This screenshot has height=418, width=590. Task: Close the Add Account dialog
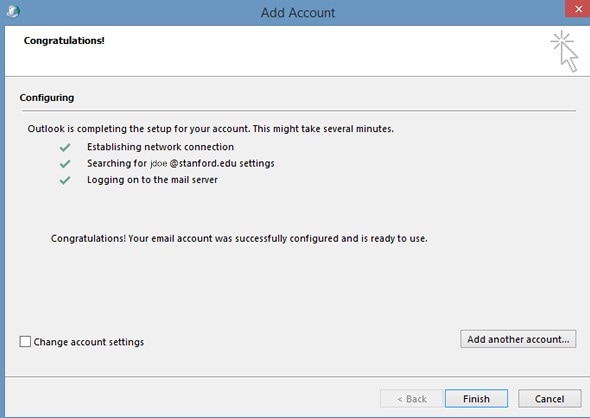point(578,9)
